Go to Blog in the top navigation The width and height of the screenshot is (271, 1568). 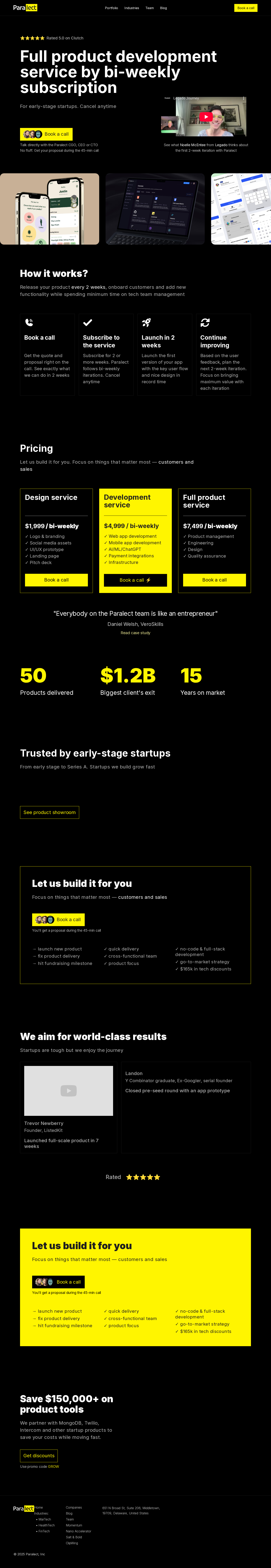(164, 8)
